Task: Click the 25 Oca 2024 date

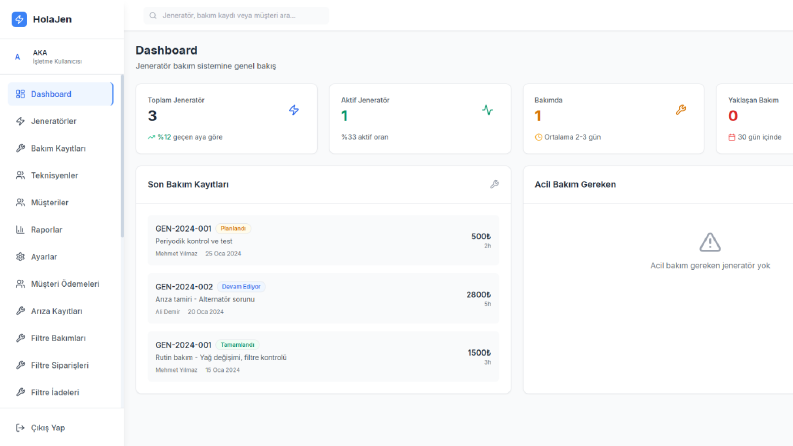Action: [x=223, y=254]
